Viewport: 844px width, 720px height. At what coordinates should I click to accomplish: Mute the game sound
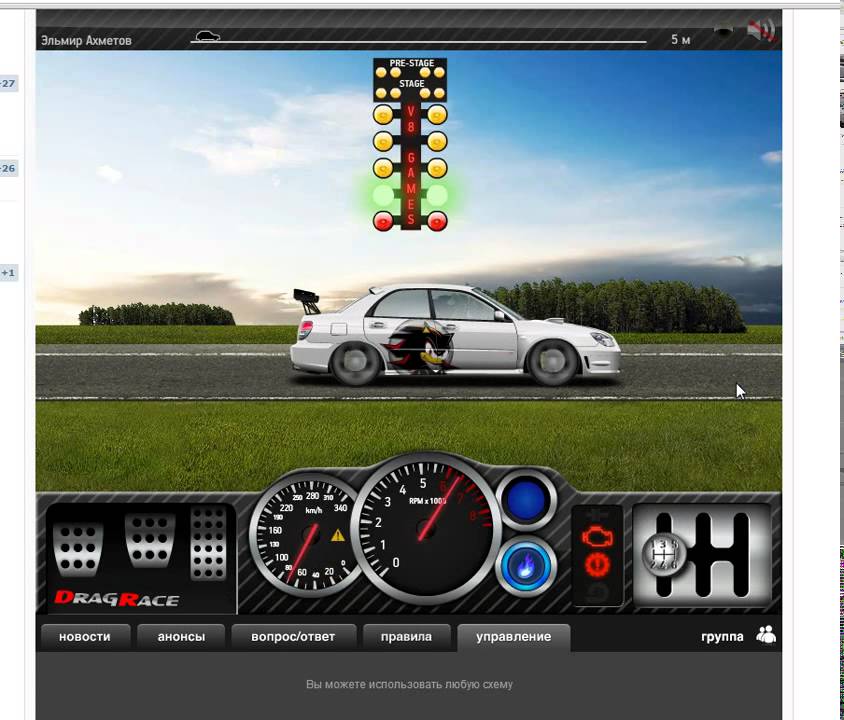click(761, 31)
